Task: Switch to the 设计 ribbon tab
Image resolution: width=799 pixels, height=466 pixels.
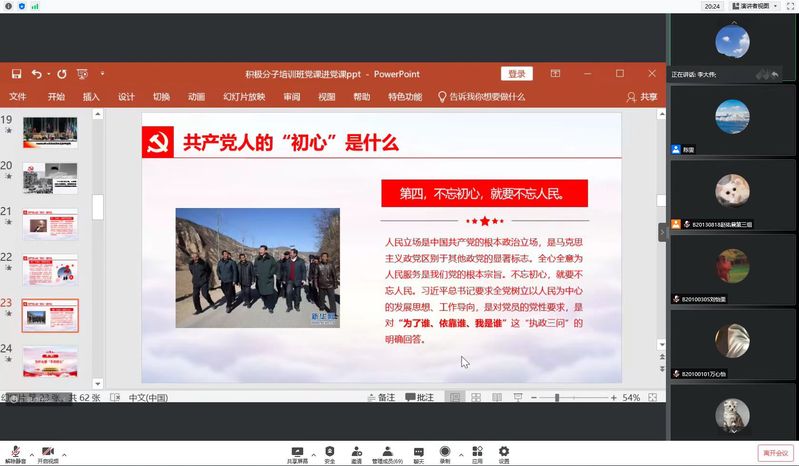Action: (x=126, y=97)
